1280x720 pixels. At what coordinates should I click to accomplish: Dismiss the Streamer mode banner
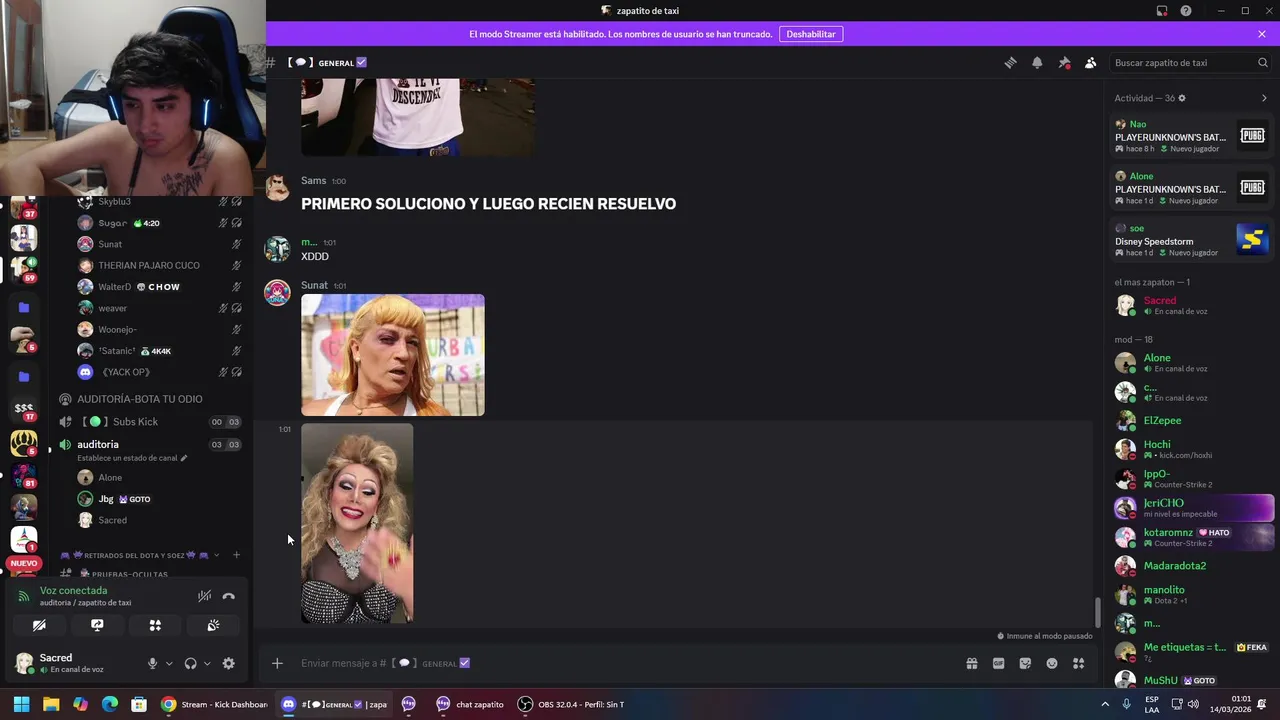1262,34
